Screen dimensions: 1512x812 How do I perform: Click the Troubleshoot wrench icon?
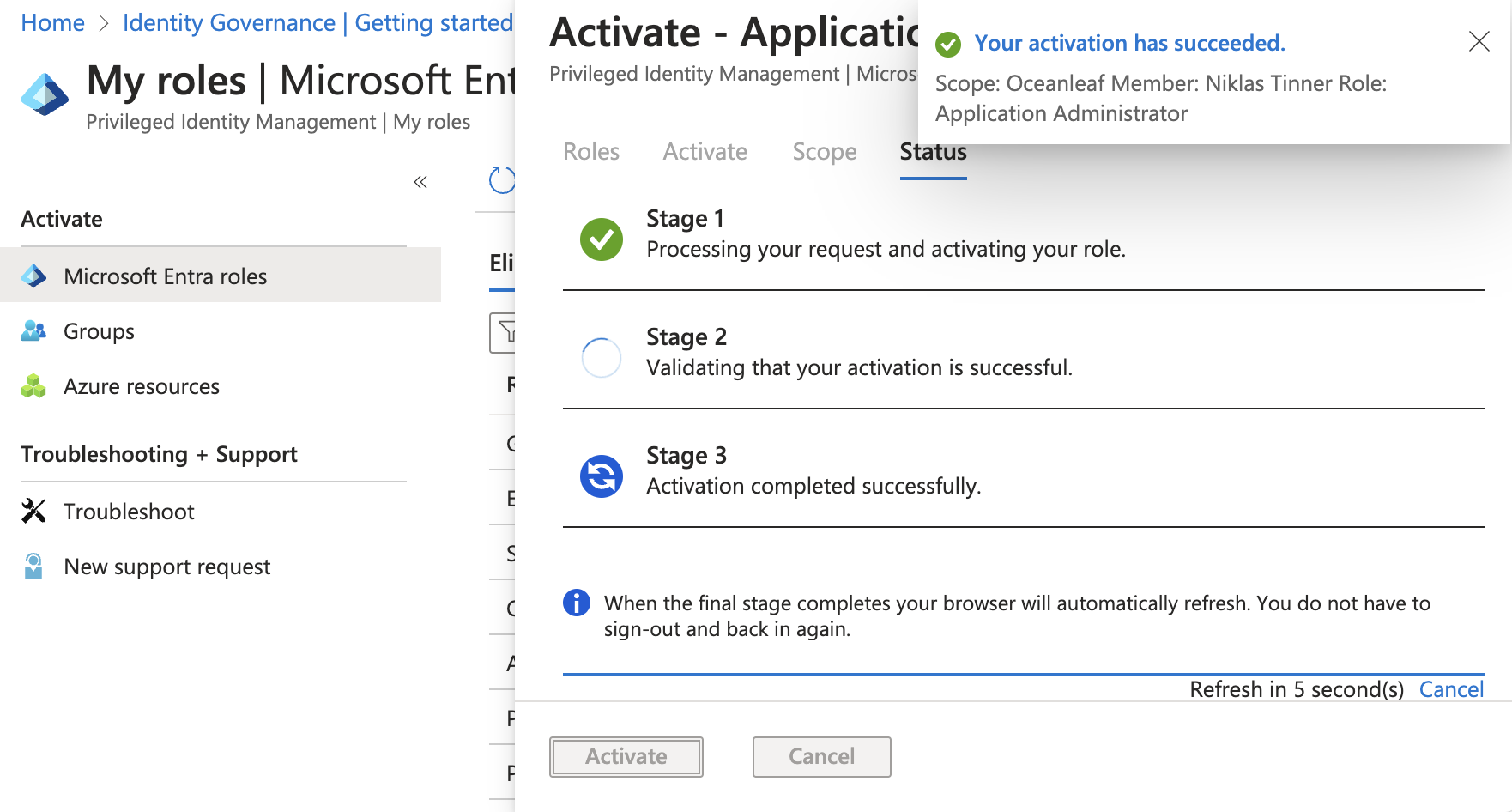33,512
